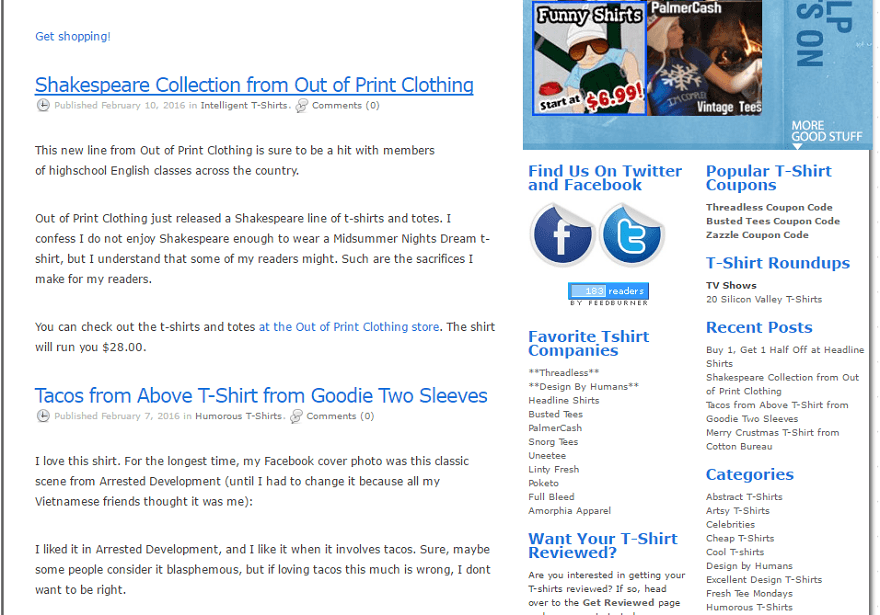Open Threadless Coupon Code link
The image size is (880, 615).
769,207
